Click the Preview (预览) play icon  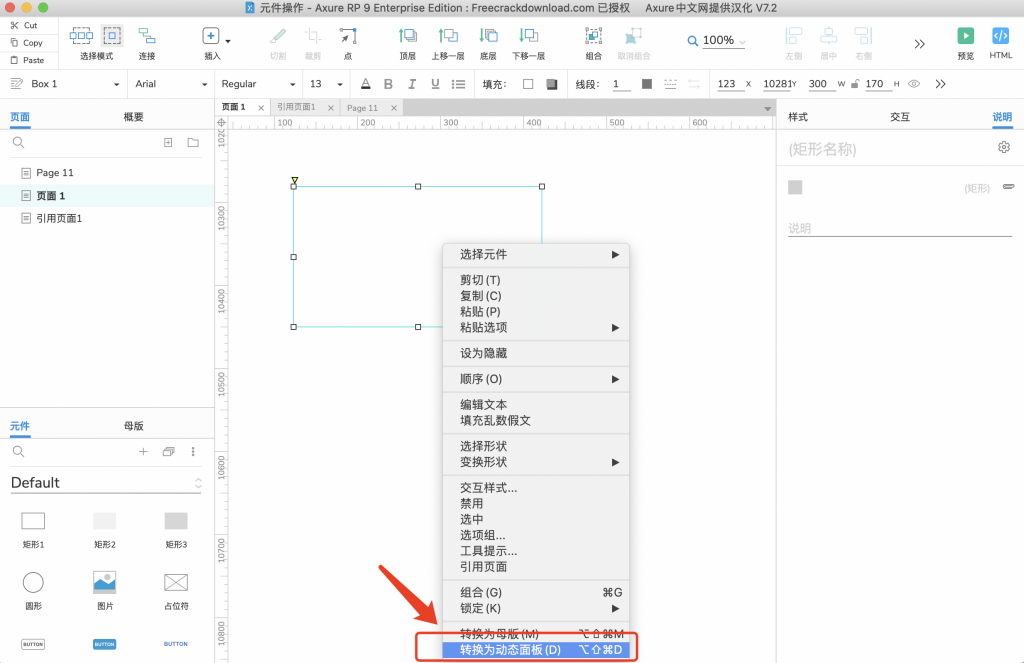pyautogui.click(x=965, y=36)
